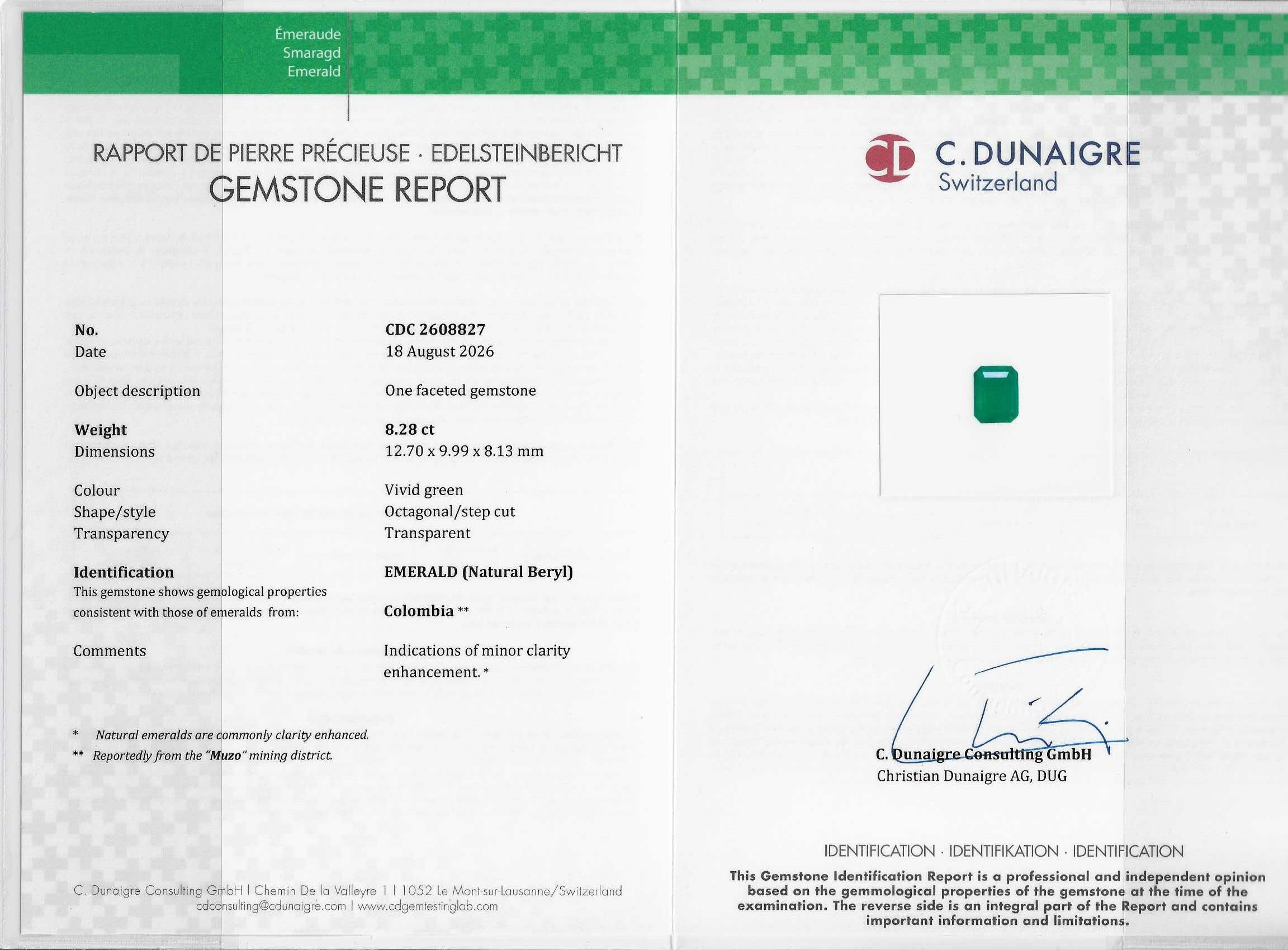Select EMERALD (Natural Beryl) identification
This screenshot has height=950, width=1288.
coord(479,572)
